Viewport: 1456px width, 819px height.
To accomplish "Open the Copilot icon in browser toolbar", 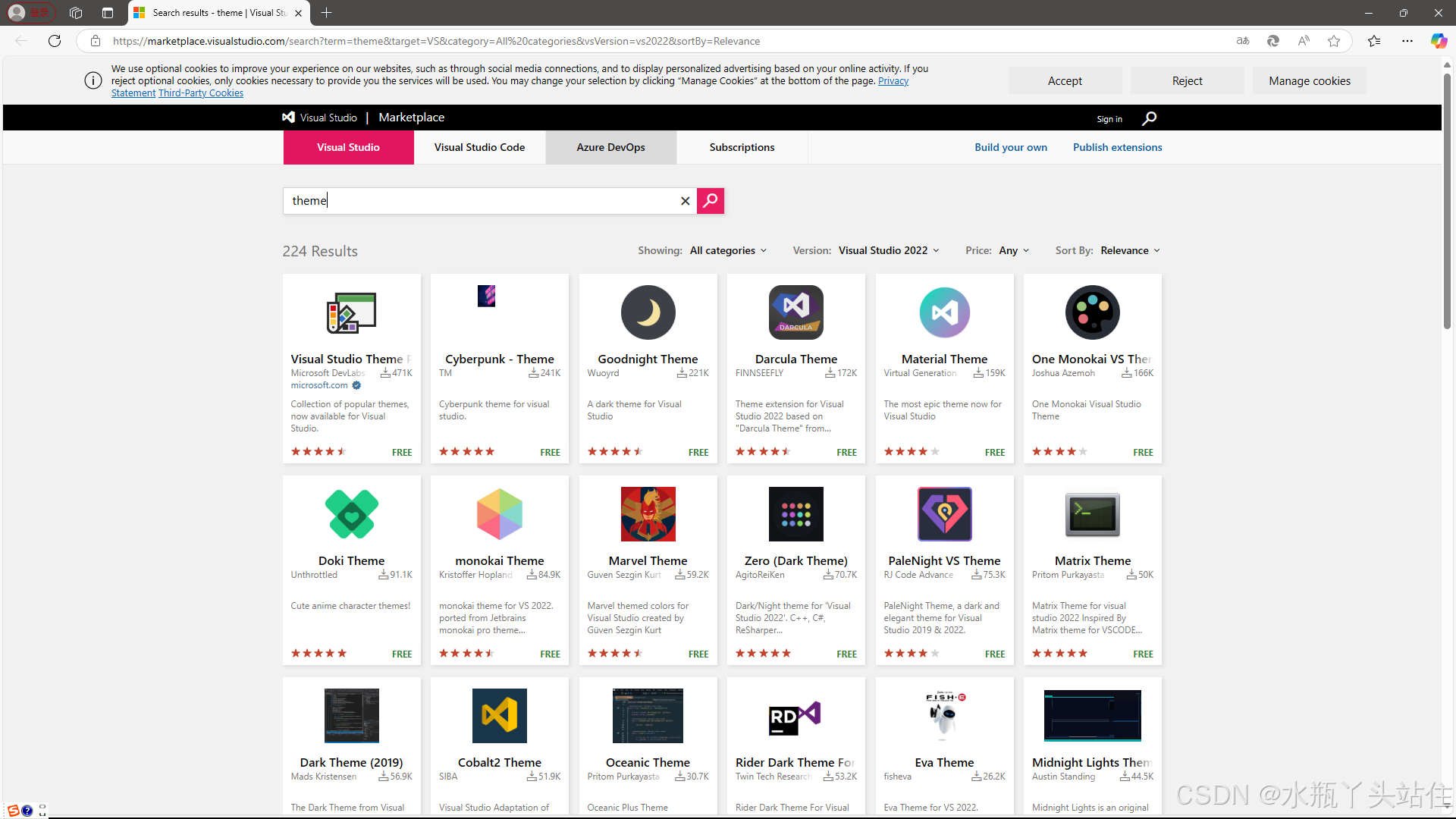I will click(x=1438, y=41).
